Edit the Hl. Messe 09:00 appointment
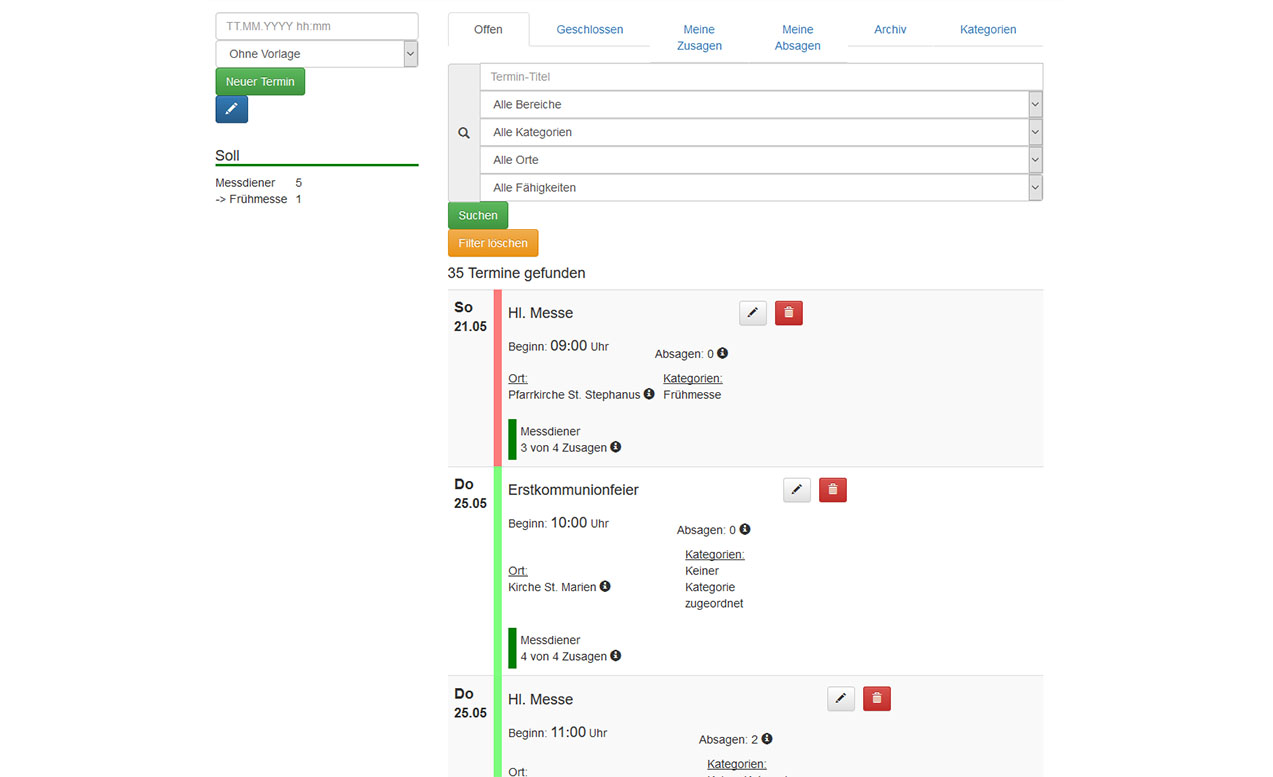1273x777 pixels. click(753, 313)
